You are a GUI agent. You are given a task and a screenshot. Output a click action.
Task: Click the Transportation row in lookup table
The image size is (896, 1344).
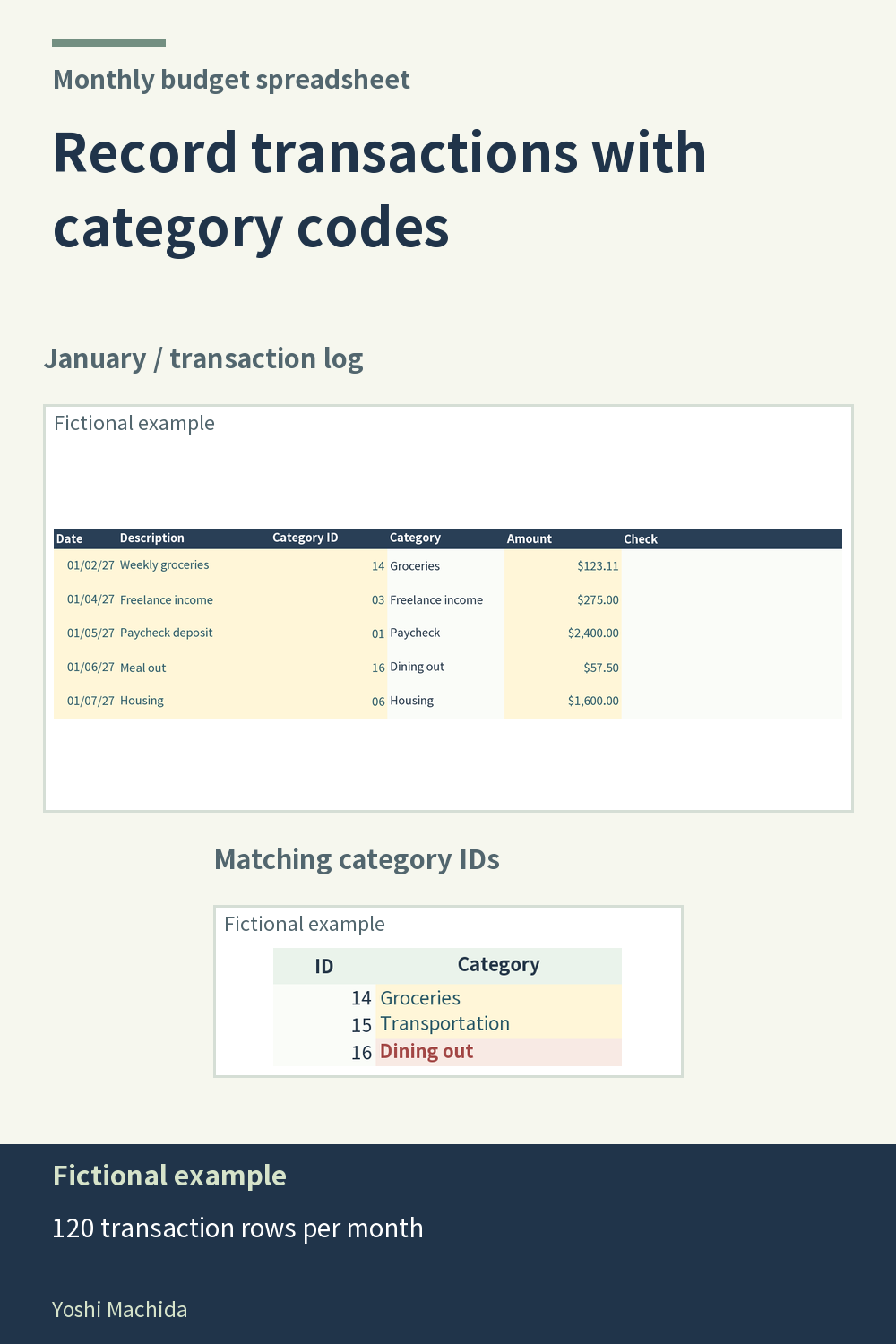click(x=447, y=1024)
